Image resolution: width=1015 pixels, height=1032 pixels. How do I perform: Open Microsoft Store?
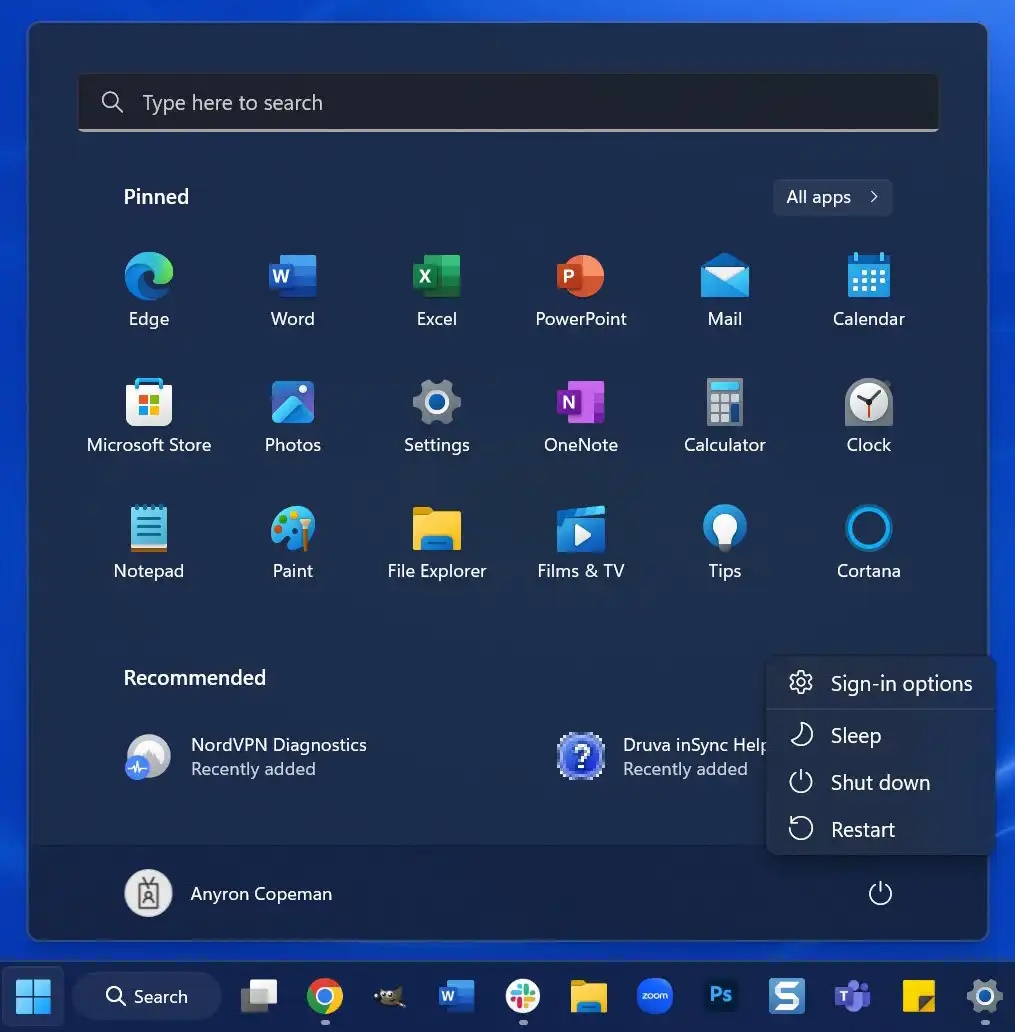[149, 416]
